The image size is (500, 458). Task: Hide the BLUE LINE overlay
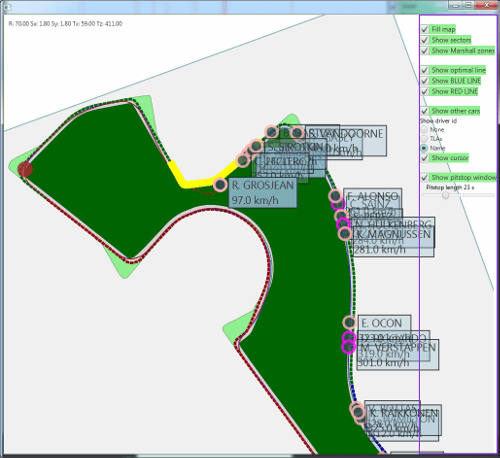coord(425,81)
